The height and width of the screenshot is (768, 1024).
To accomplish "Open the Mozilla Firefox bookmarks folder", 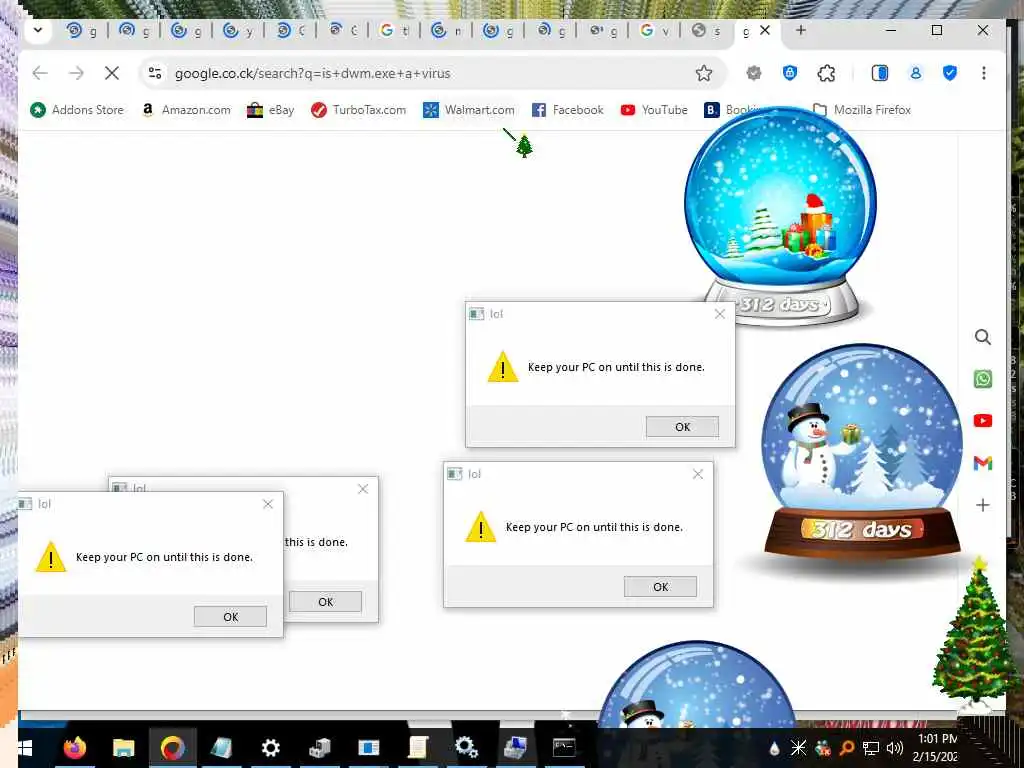I will (x=862, y=110).
